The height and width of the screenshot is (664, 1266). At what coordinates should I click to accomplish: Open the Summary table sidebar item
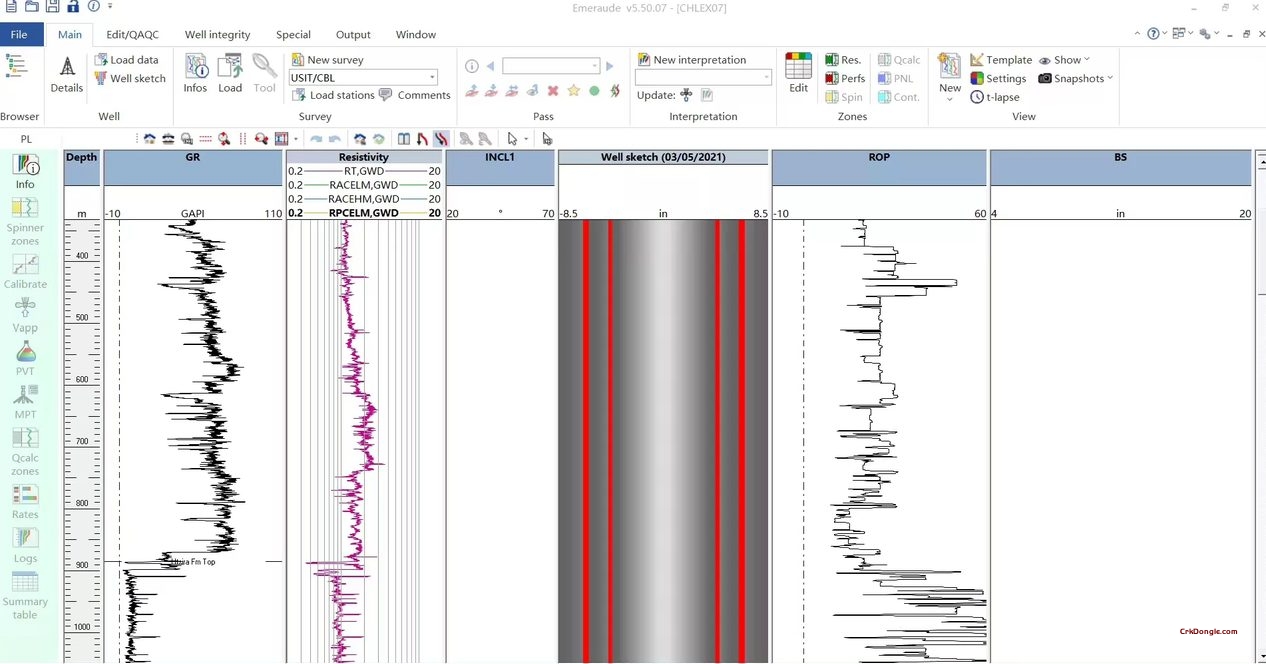click(x=25, y=596)
